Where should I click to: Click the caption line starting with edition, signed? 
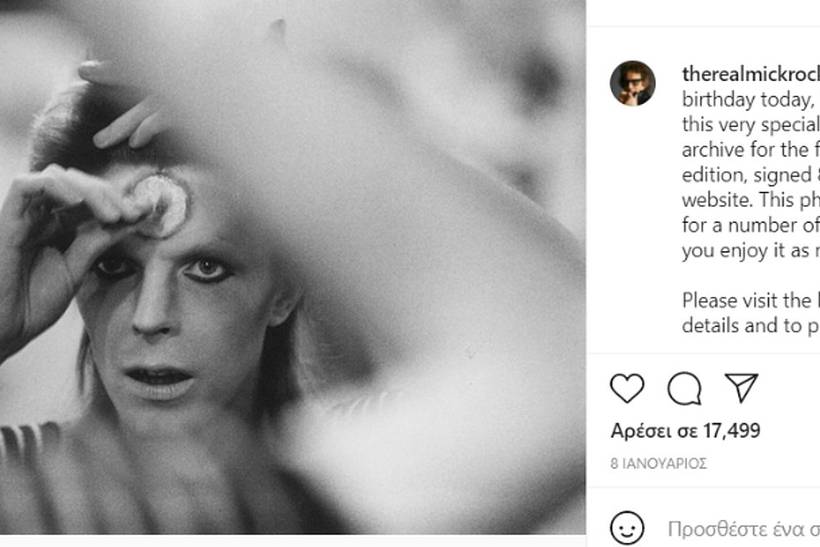coord(750,175)
